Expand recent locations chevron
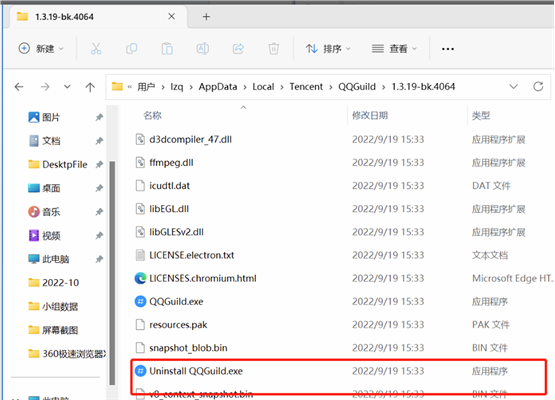The image size is (555, 400). (x=67, y=87)
